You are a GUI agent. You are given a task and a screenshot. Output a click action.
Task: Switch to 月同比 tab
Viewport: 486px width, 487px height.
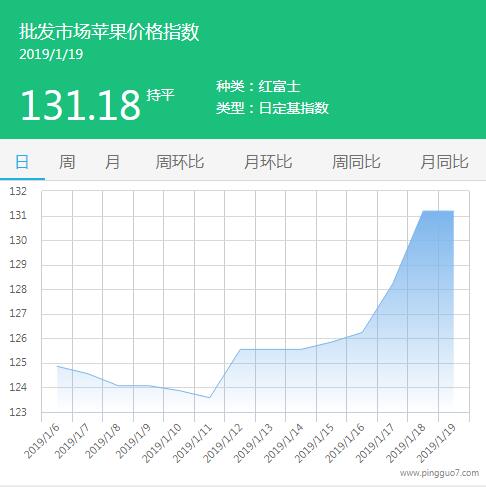(445, 162)
